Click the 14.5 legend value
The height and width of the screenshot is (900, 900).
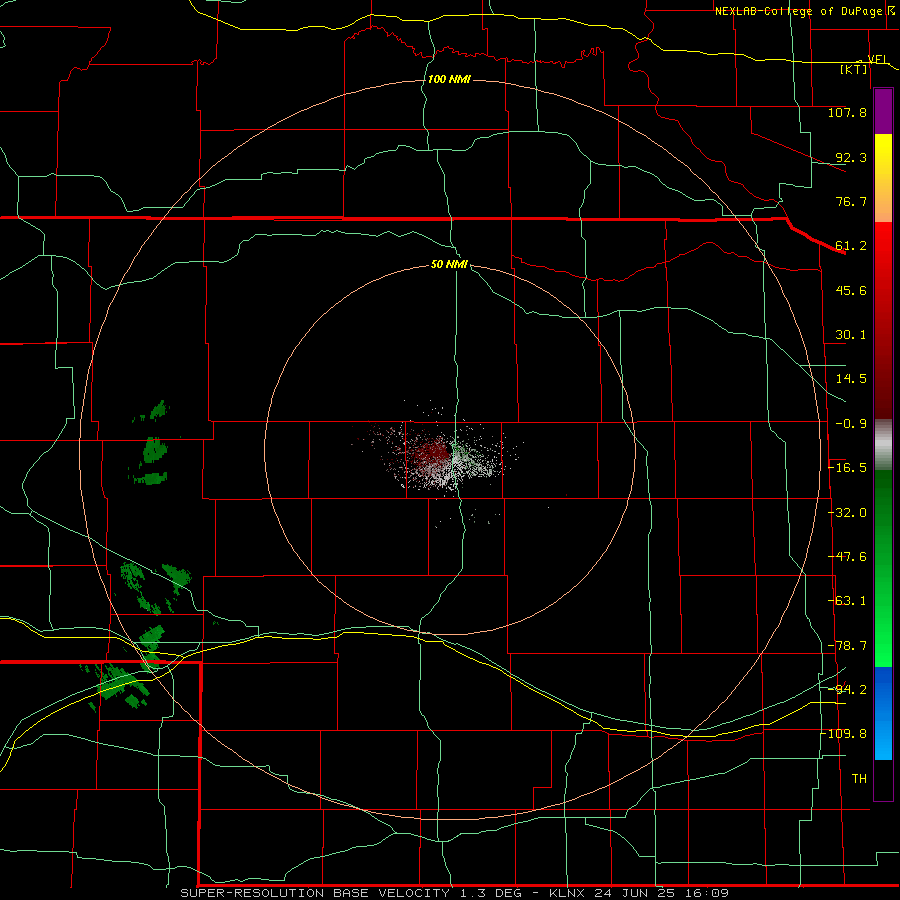(851, 379)
